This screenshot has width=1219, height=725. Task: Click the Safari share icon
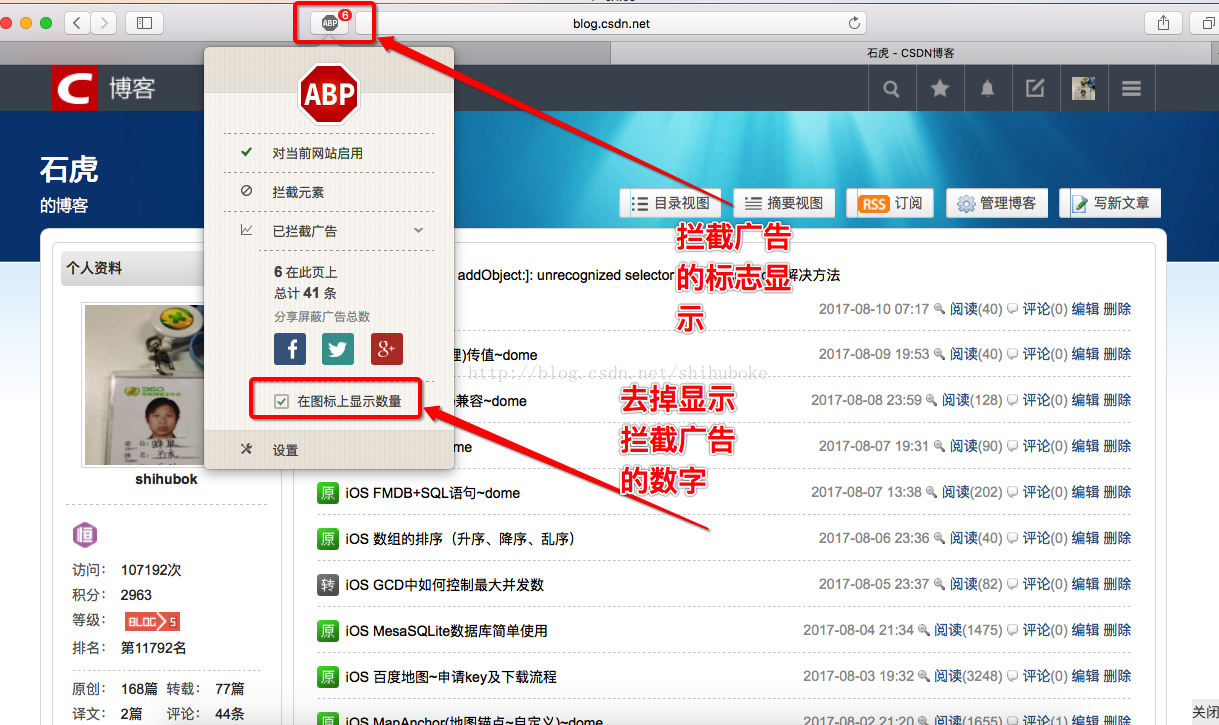pos(1163,22)
